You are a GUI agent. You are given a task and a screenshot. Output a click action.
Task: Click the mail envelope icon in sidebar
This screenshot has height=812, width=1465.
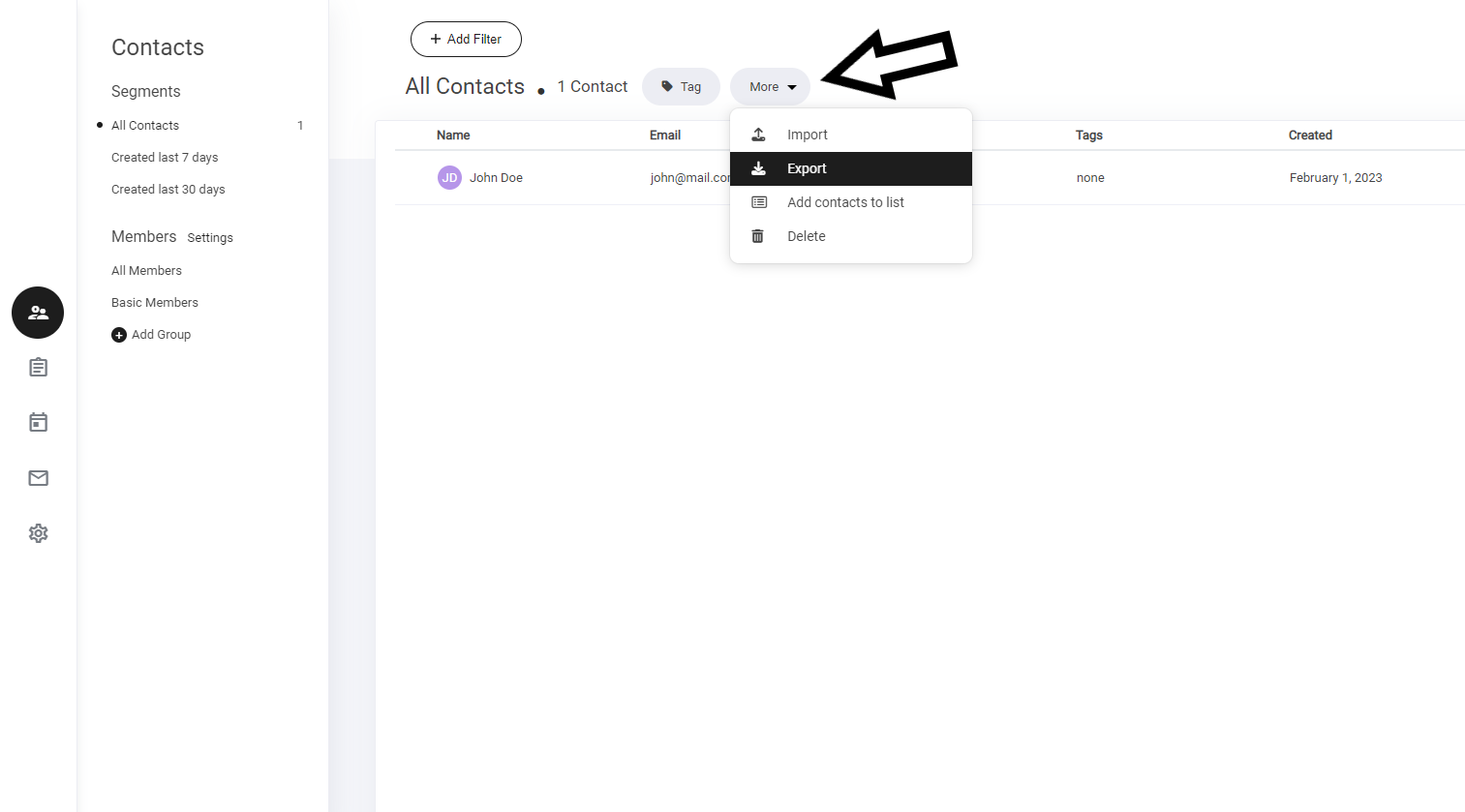tap(38, 478)
